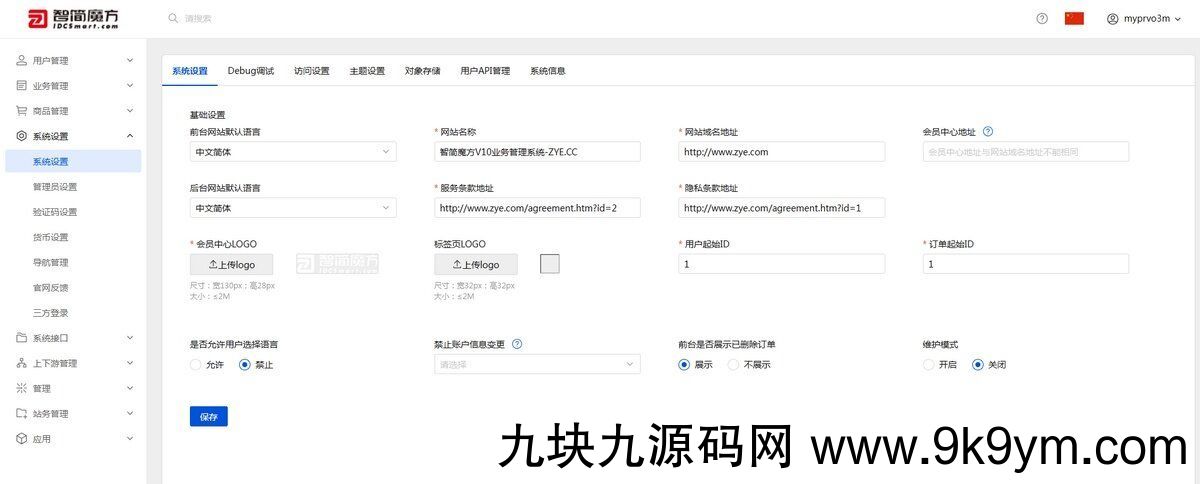Click 上传logo button under 会员中心LOGO
This screenshot has width=1200, height=484.
(x=231, y=264)
